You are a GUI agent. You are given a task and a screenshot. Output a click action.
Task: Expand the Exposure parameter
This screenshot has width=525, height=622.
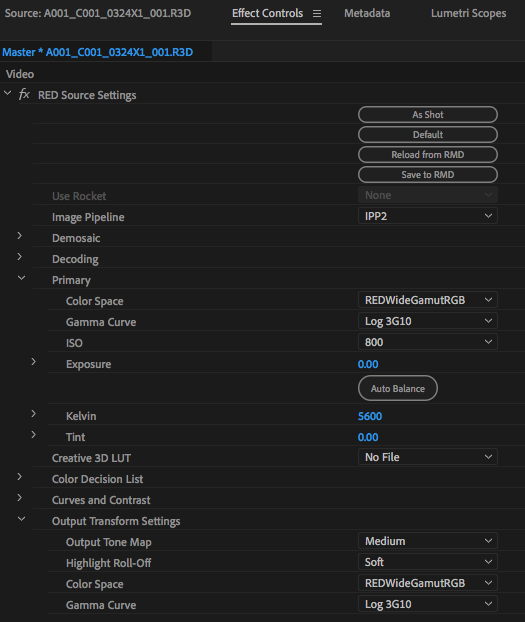click(34, 362)
